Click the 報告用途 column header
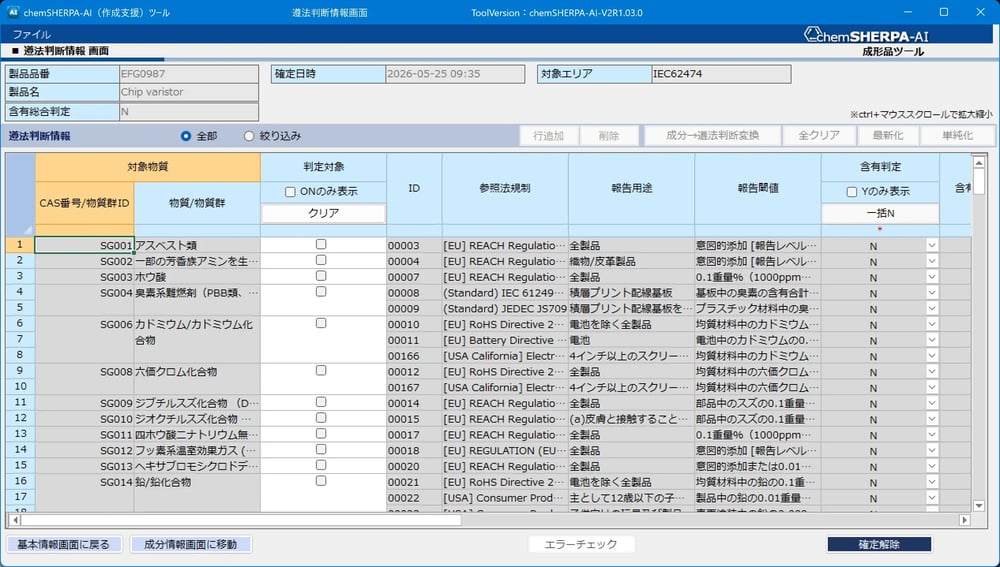 [x=631, y=189]
